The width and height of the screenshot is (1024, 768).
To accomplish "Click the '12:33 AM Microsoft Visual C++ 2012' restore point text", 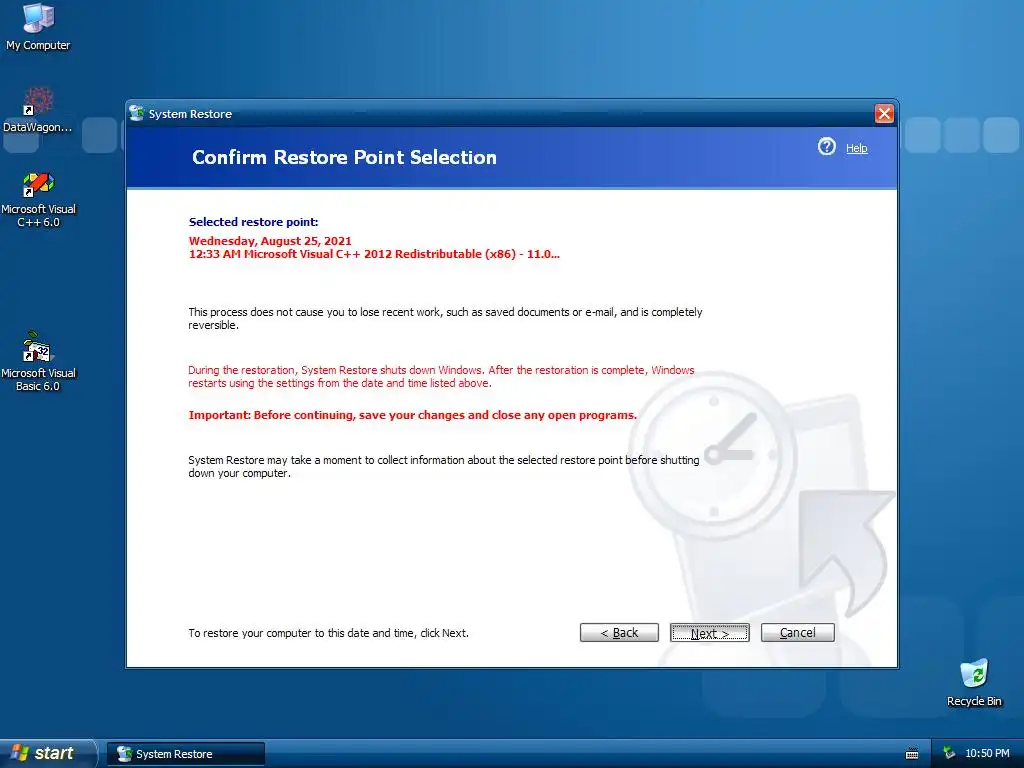I will (374, 254).
